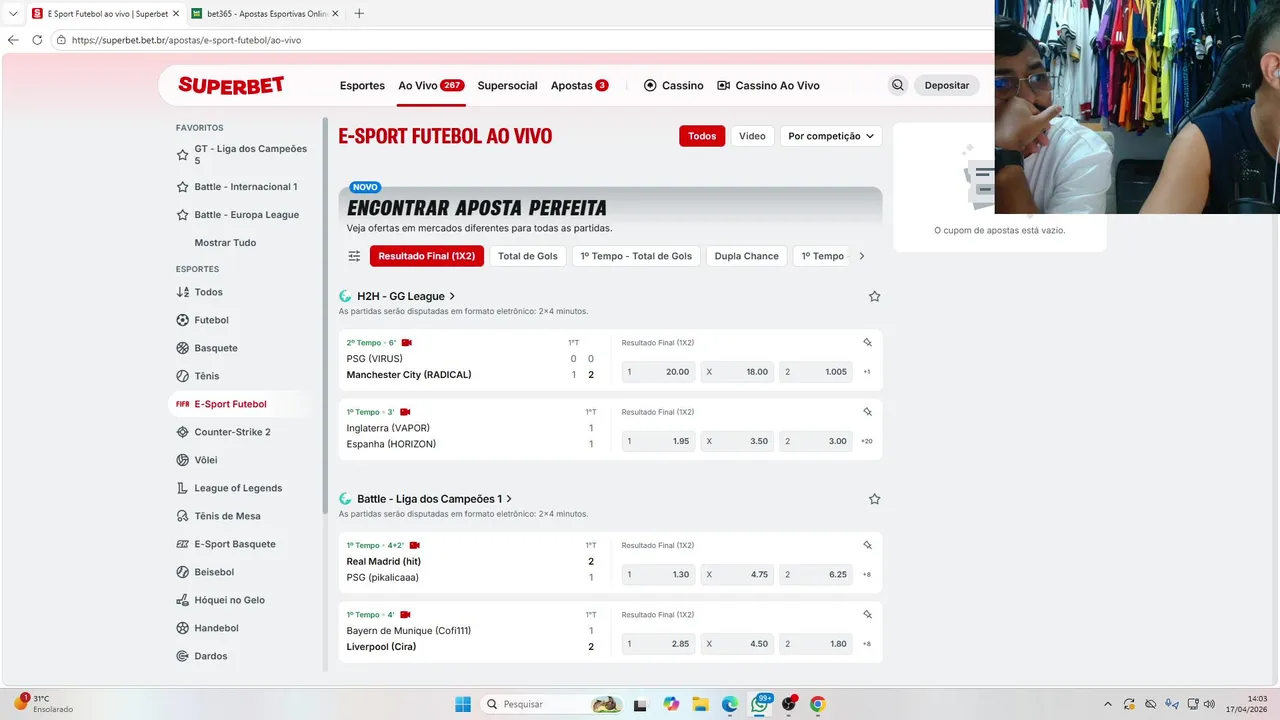This screenshot has width=1280, height=720.
Task: Open live video icon for Real Madrid match
Action: point(415,546)
